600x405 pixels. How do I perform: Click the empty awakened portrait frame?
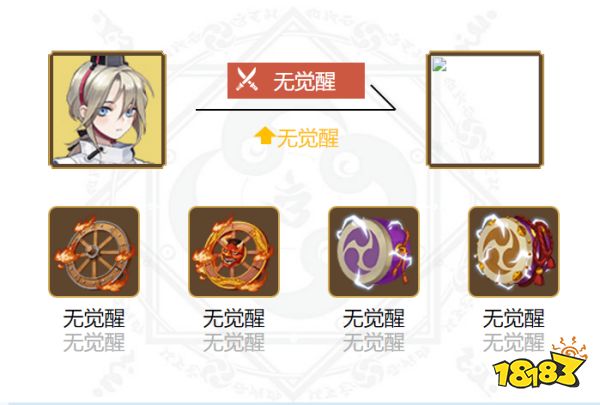point(485,110)
